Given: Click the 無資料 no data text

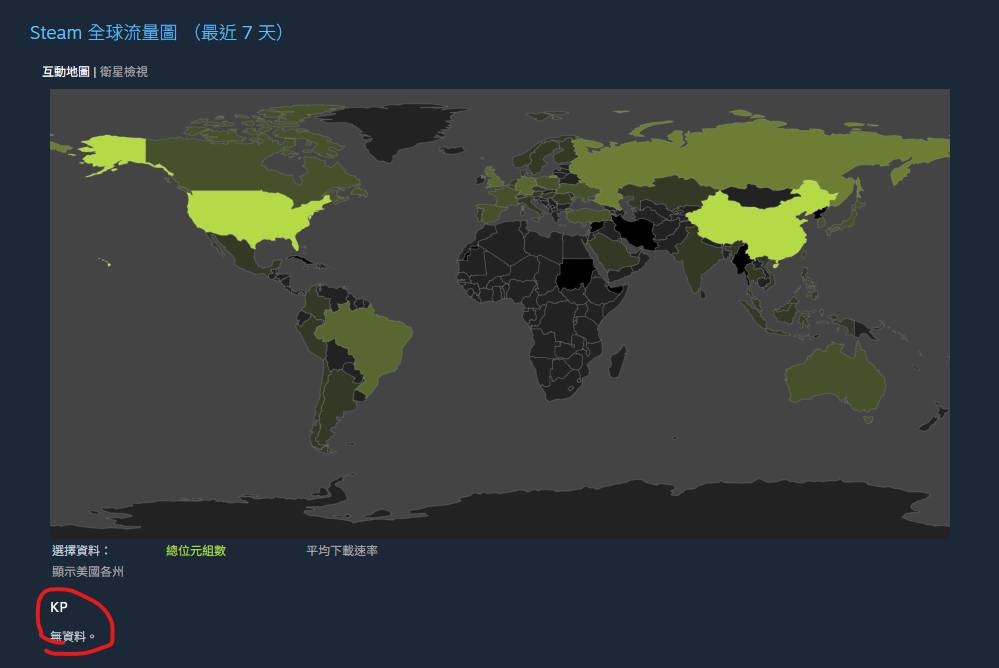Looking at the screenshot, I should pos(72,636).
